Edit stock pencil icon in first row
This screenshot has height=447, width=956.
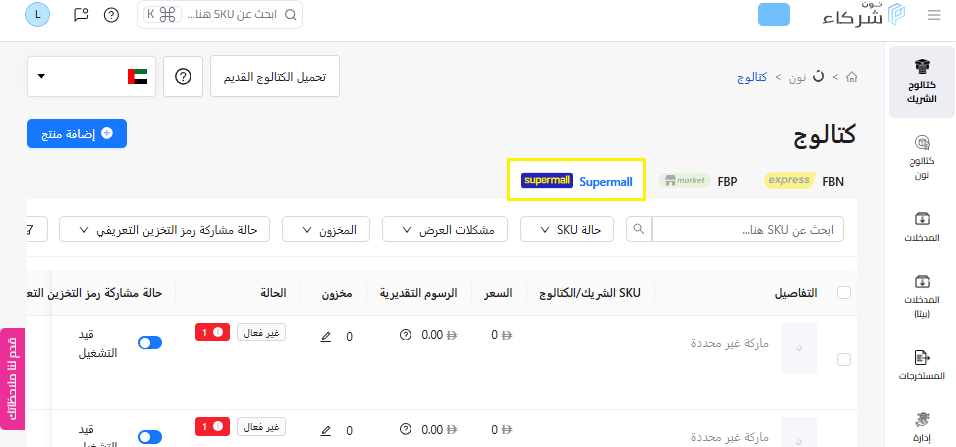(326, 336)
